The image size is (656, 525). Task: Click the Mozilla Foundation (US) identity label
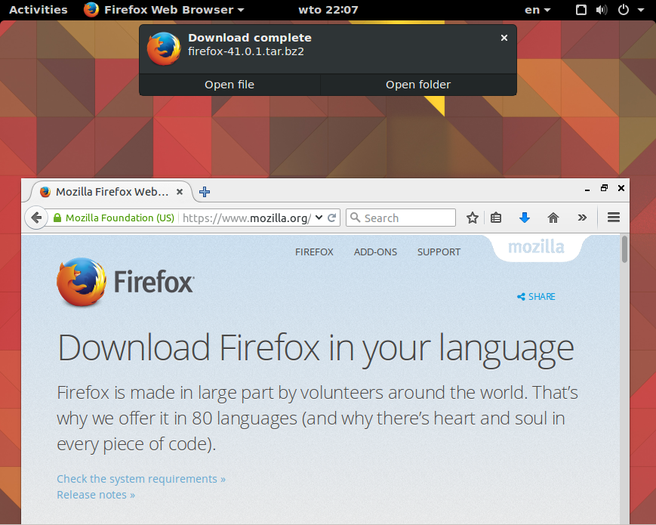[x=120, y=218]
